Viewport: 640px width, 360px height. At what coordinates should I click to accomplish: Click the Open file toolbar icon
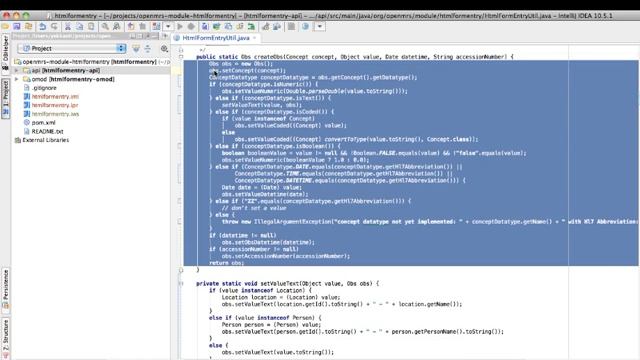tap(5, 27)
